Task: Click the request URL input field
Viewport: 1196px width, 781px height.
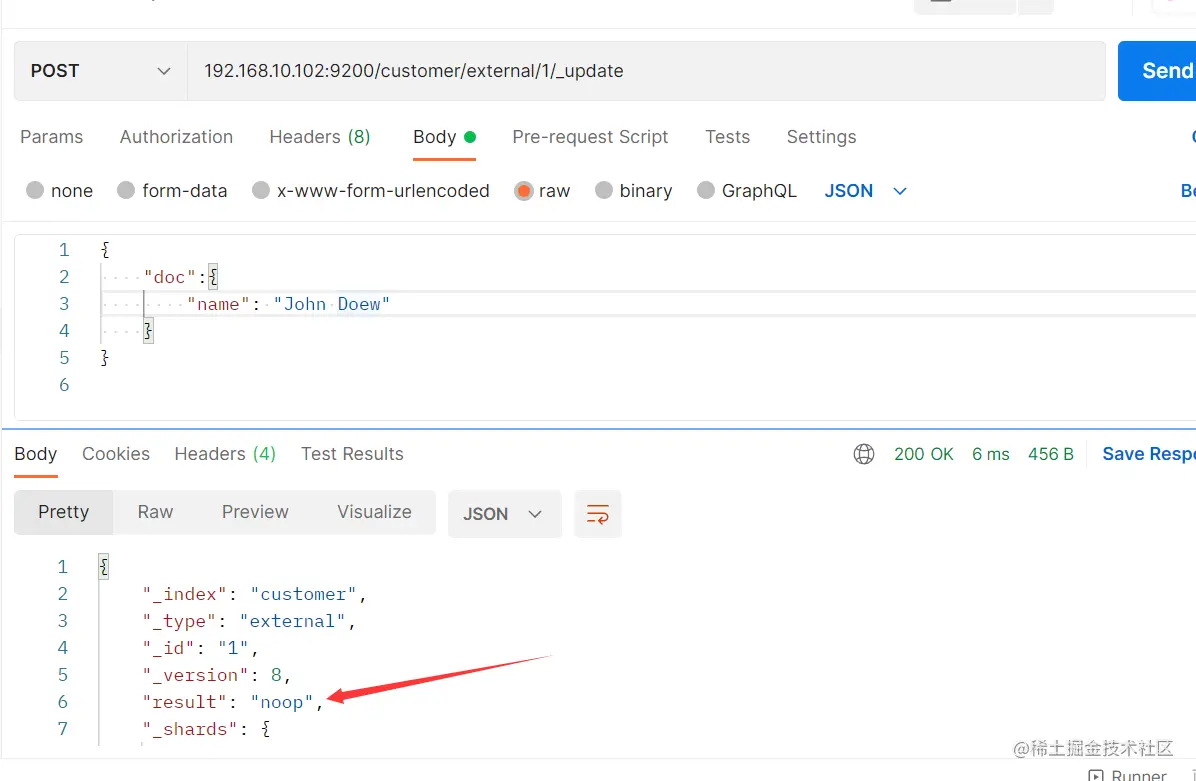Action: pyautogui.click(x=646, y=71)
